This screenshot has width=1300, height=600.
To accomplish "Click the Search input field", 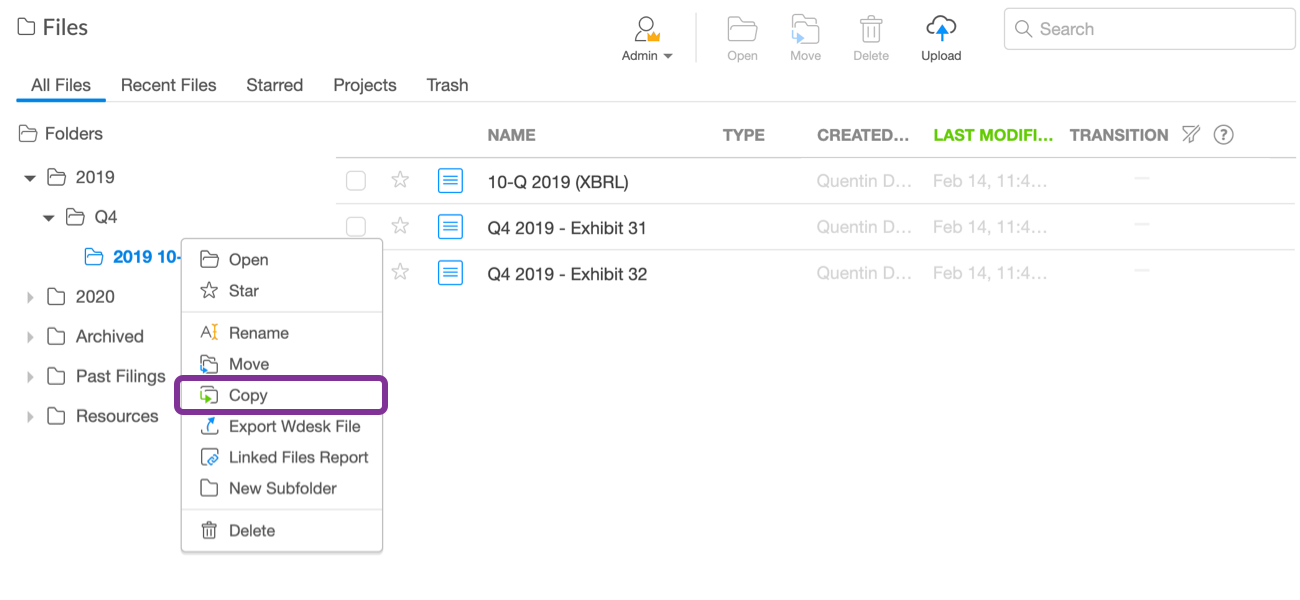I will (x=1160, y=29).
